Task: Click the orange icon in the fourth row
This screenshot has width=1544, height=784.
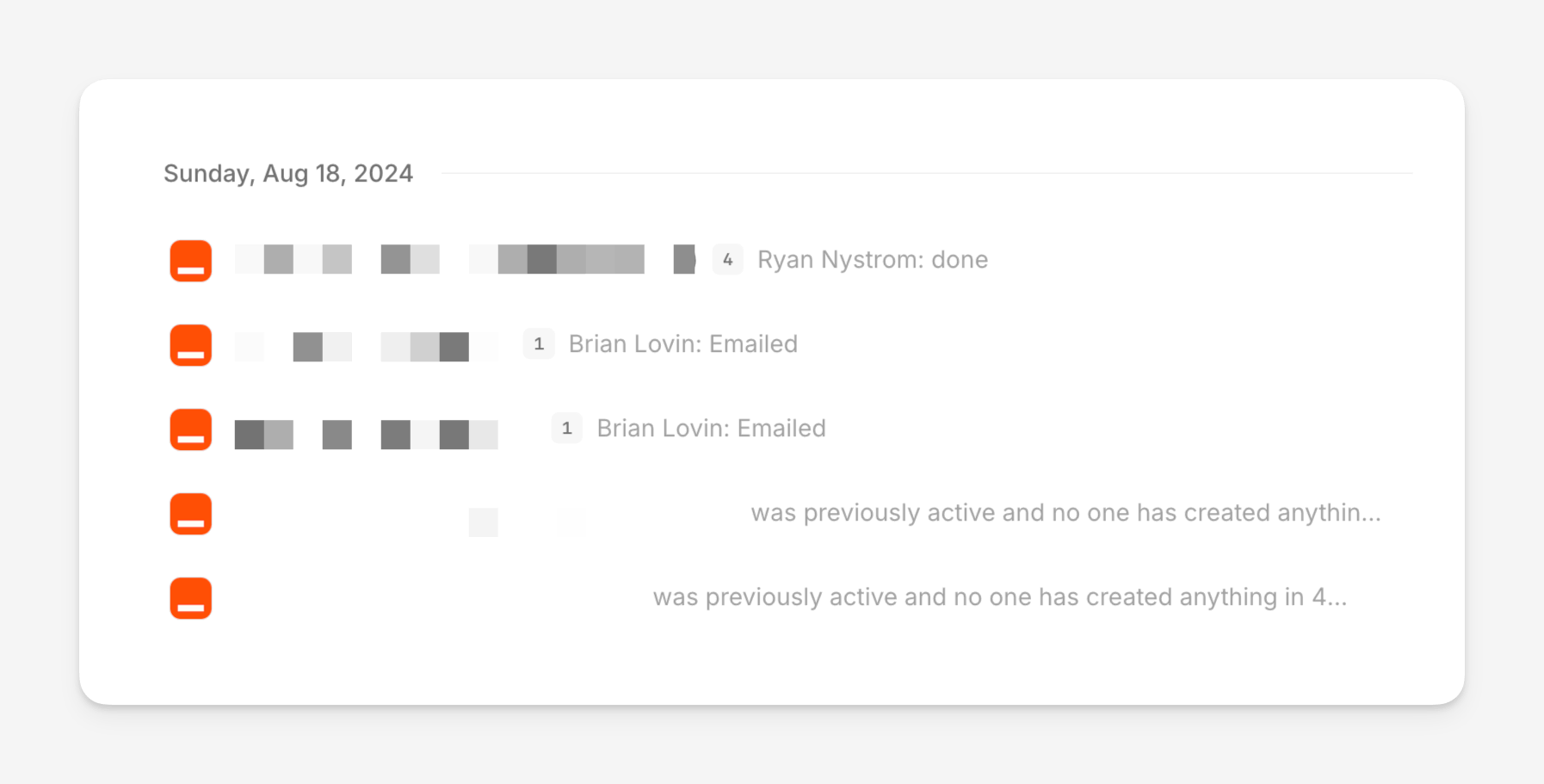Action: click(190, 514)
